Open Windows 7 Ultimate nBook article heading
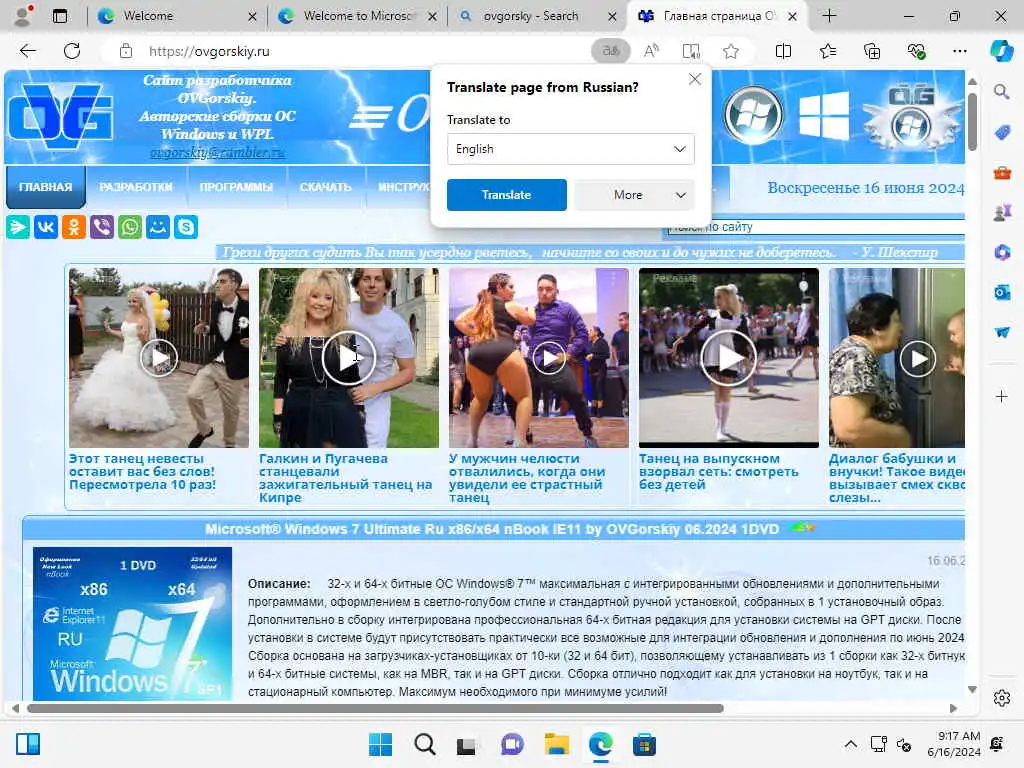The image size is (1024, 768). point(492,529)
